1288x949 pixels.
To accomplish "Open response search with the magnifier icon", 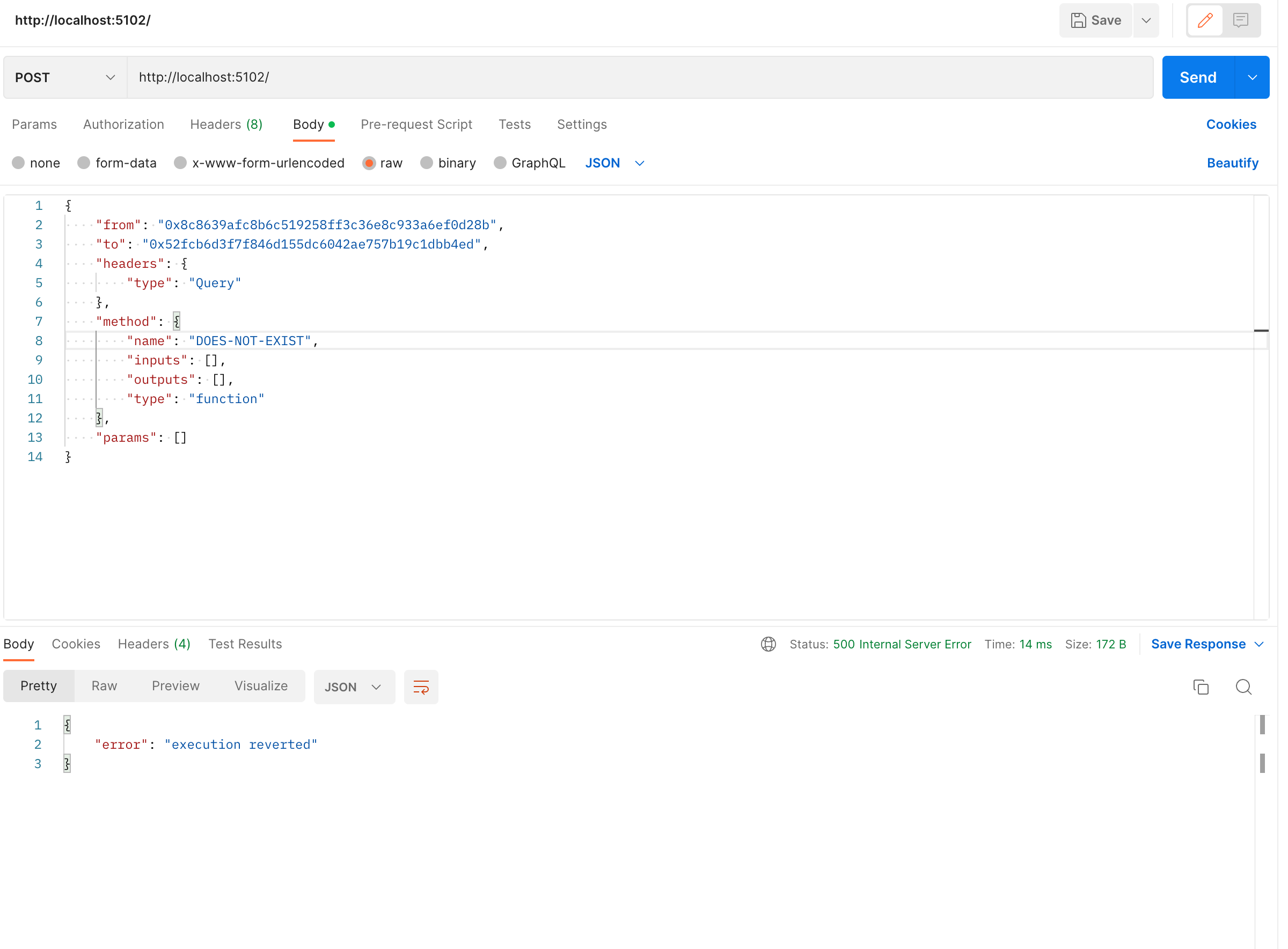I will click(1244, 687).
